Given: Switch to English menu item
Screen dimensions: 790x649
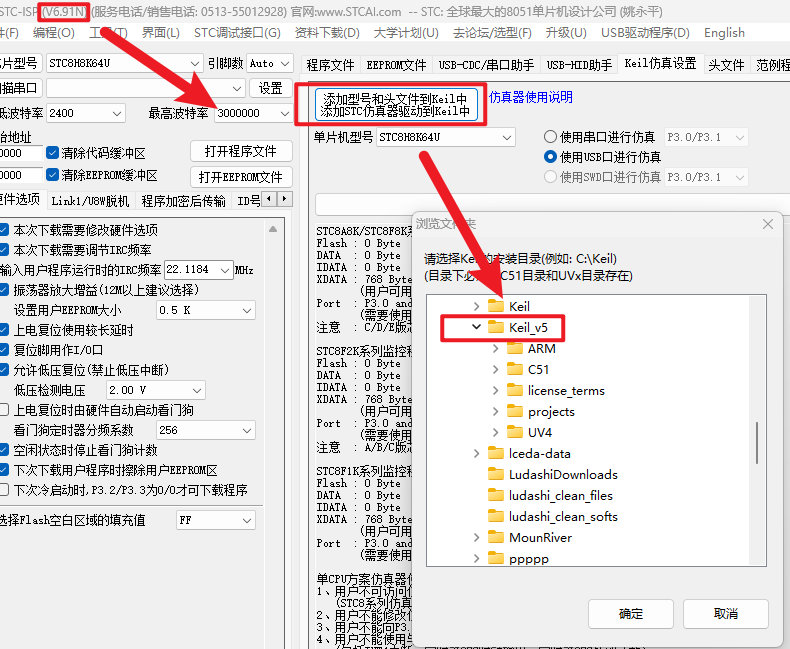Looking at the screenshot, I should pyautogui.click(x=724, y=33).
